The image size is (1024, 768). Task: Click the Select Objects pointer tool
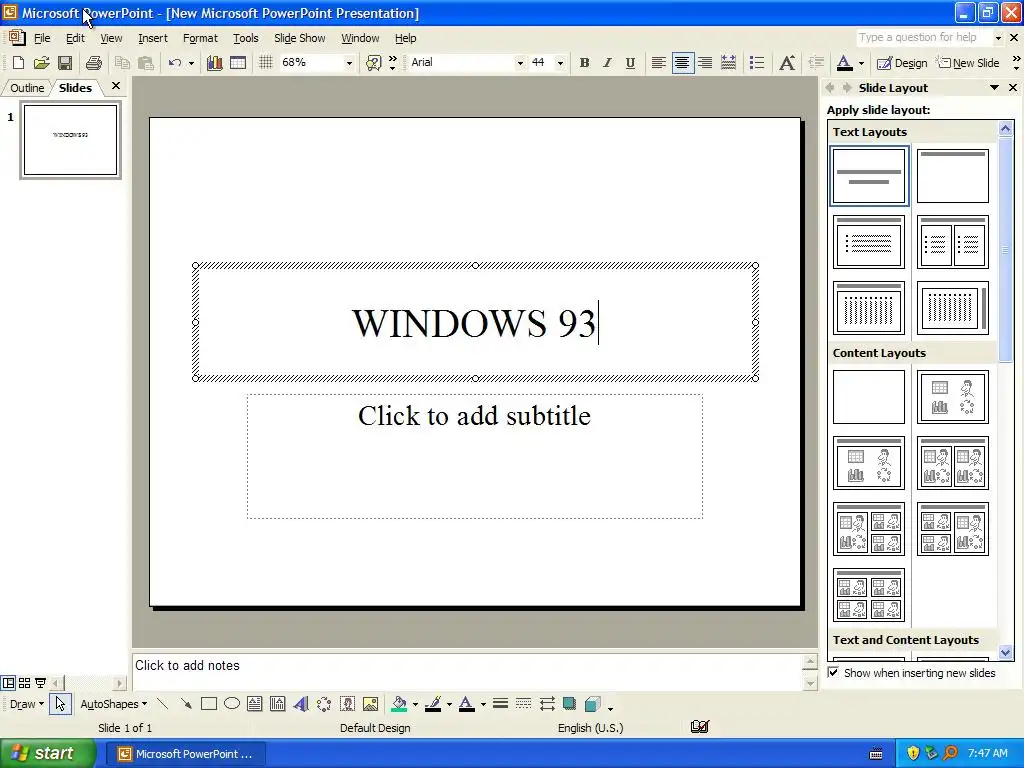60,704
